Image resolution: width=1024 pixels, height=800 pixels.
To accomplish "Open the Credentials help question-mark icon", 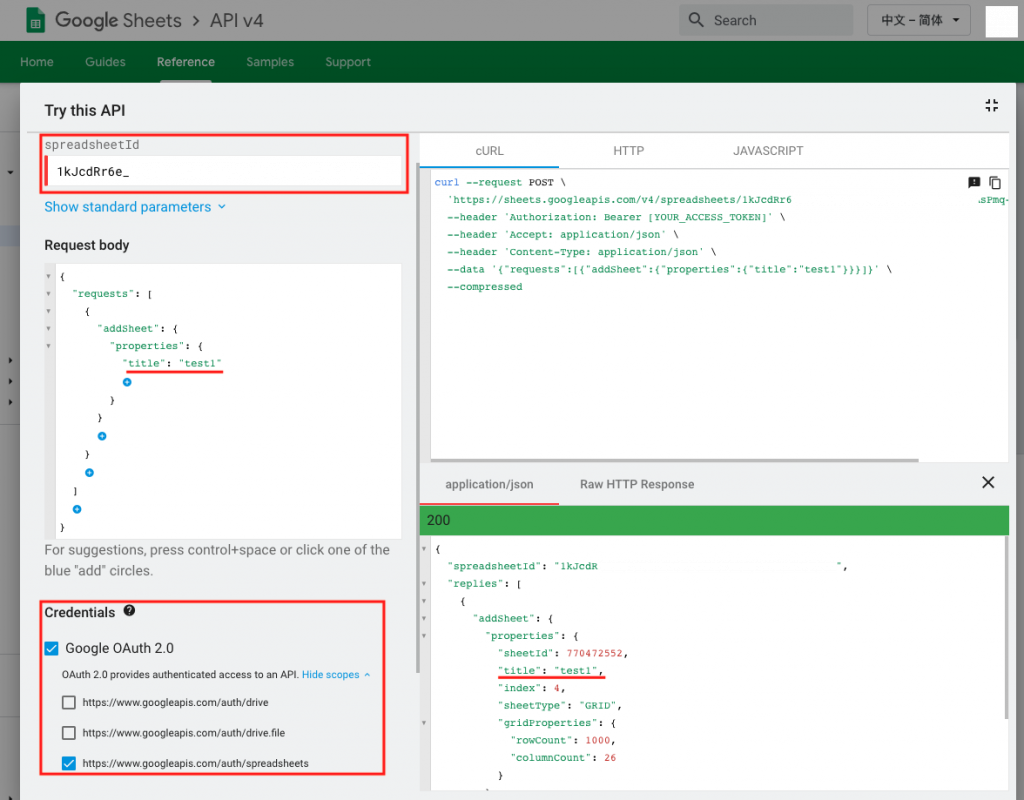I will (x=129, y=611).
